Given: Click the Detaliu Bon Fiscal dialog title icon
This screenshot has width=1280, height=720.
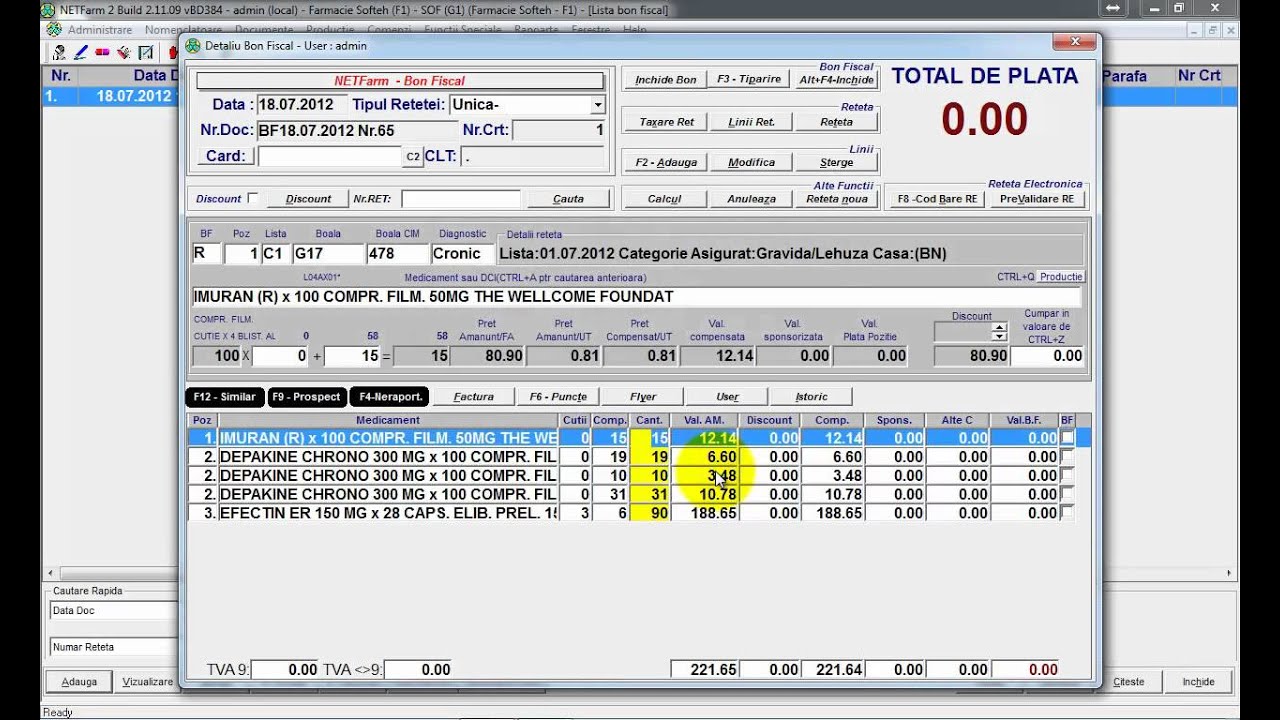Looking at the screenshot, I should (193, 46).
